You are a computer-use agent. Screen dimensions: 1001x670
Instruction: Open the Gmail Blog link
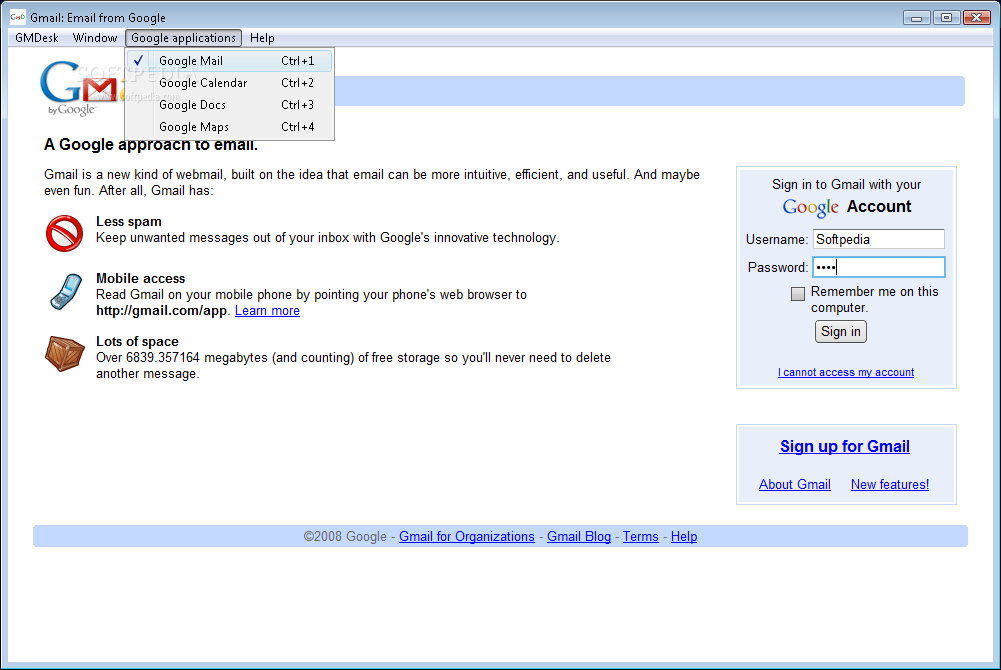tap(579, 537)
